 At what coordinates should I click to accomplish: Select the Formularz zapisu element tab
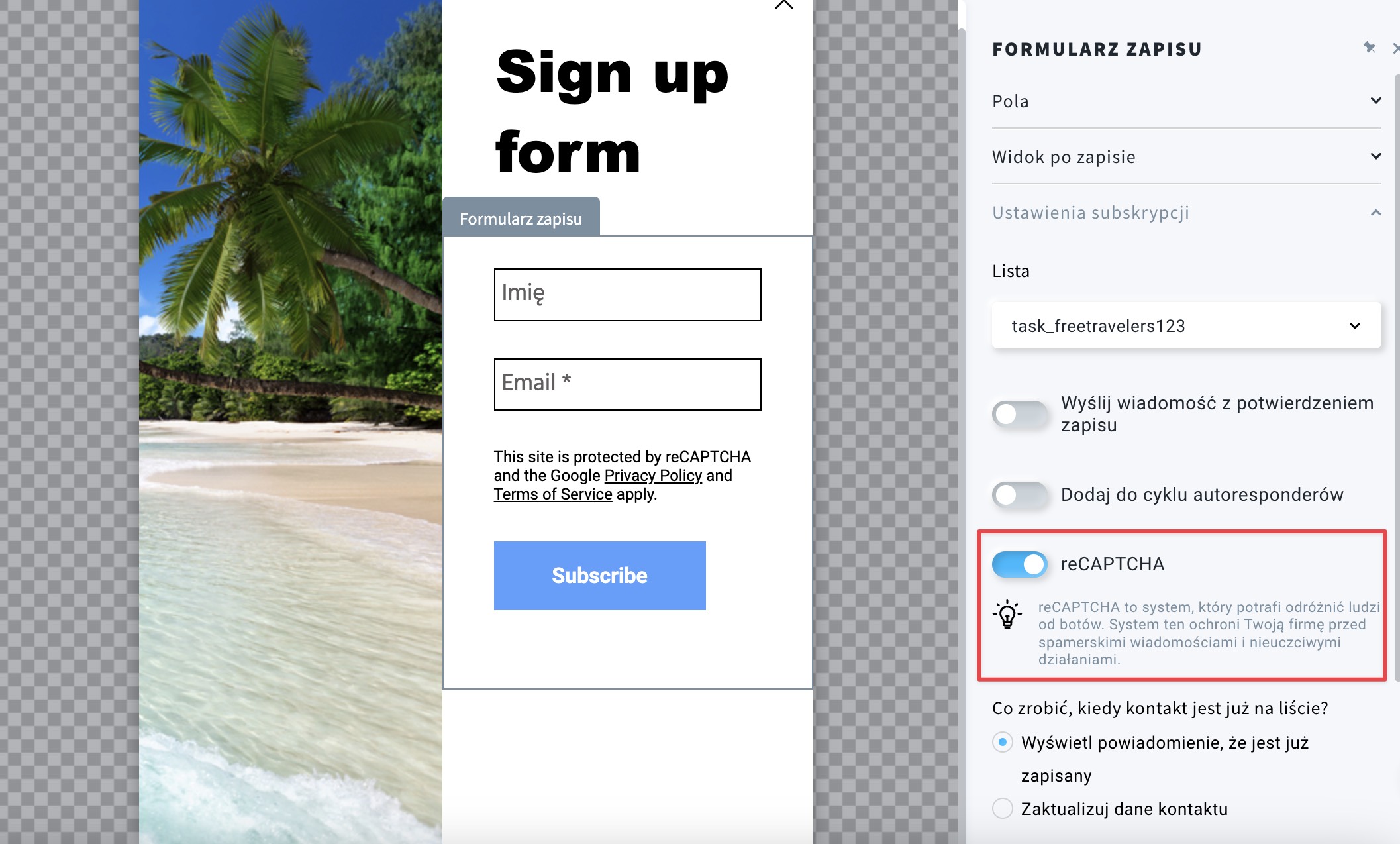tap(521, 218)
